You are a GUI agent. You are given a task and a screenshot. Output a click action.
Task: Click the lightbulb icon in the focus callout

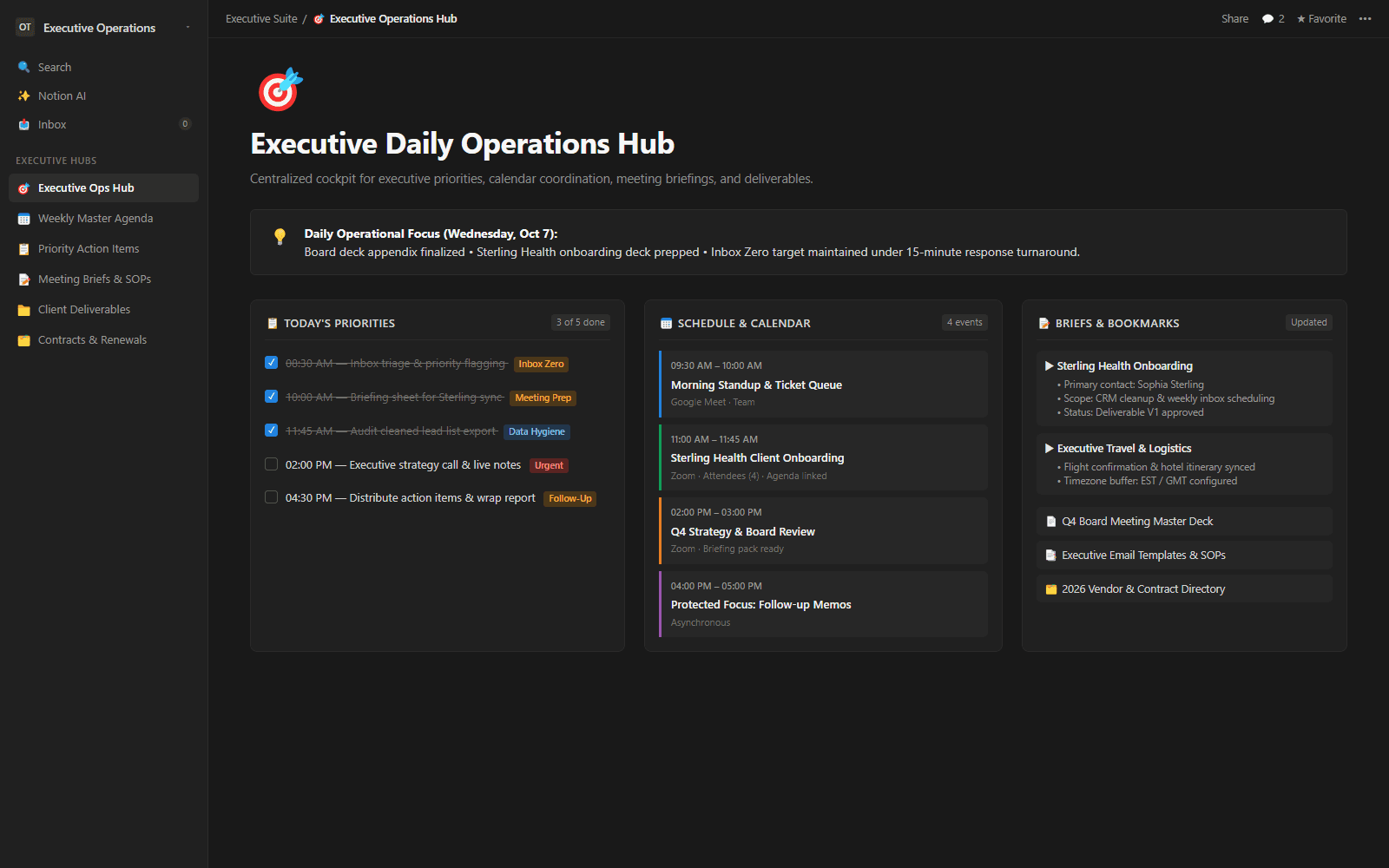coord(280,235)
